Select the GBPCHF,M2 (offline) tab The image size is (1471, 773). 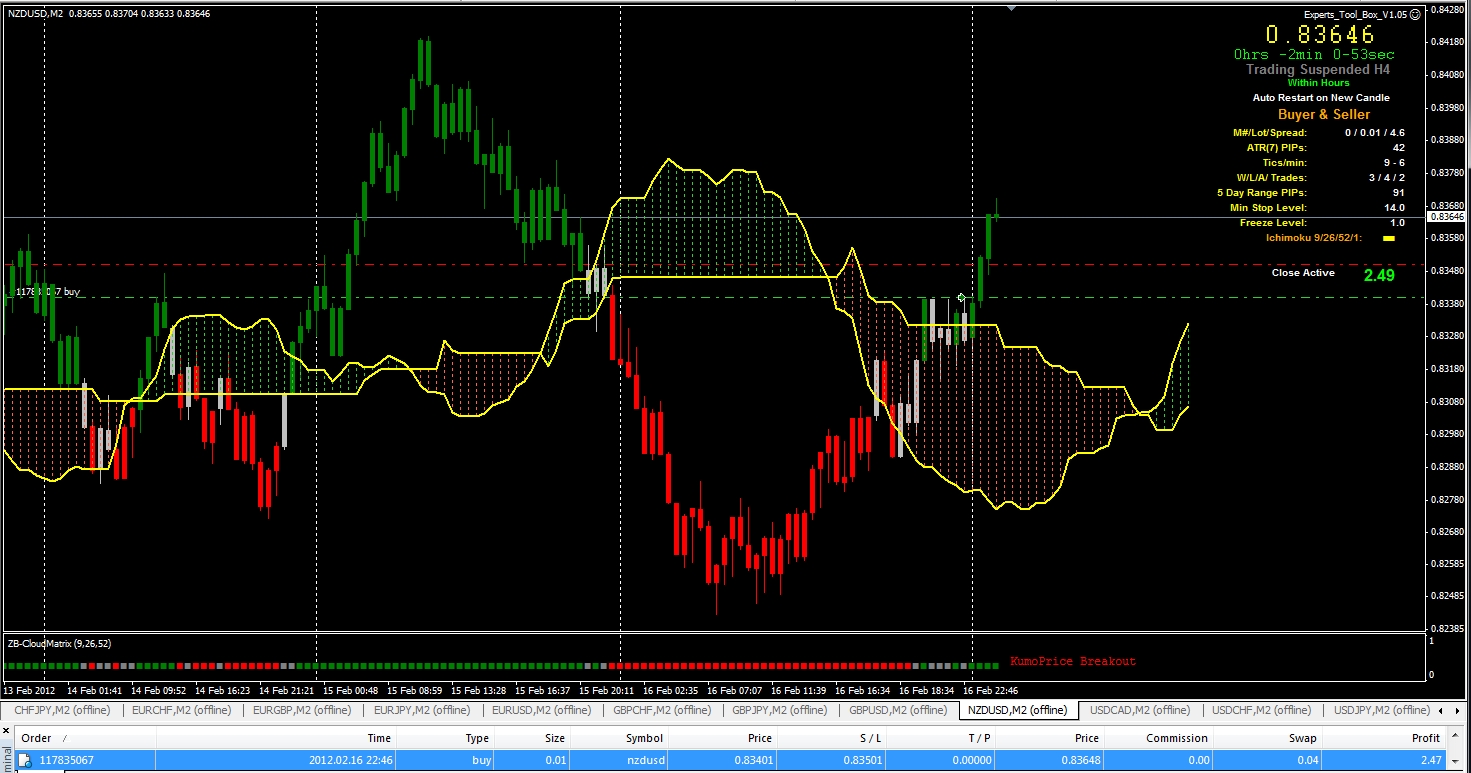pos(664,710)
